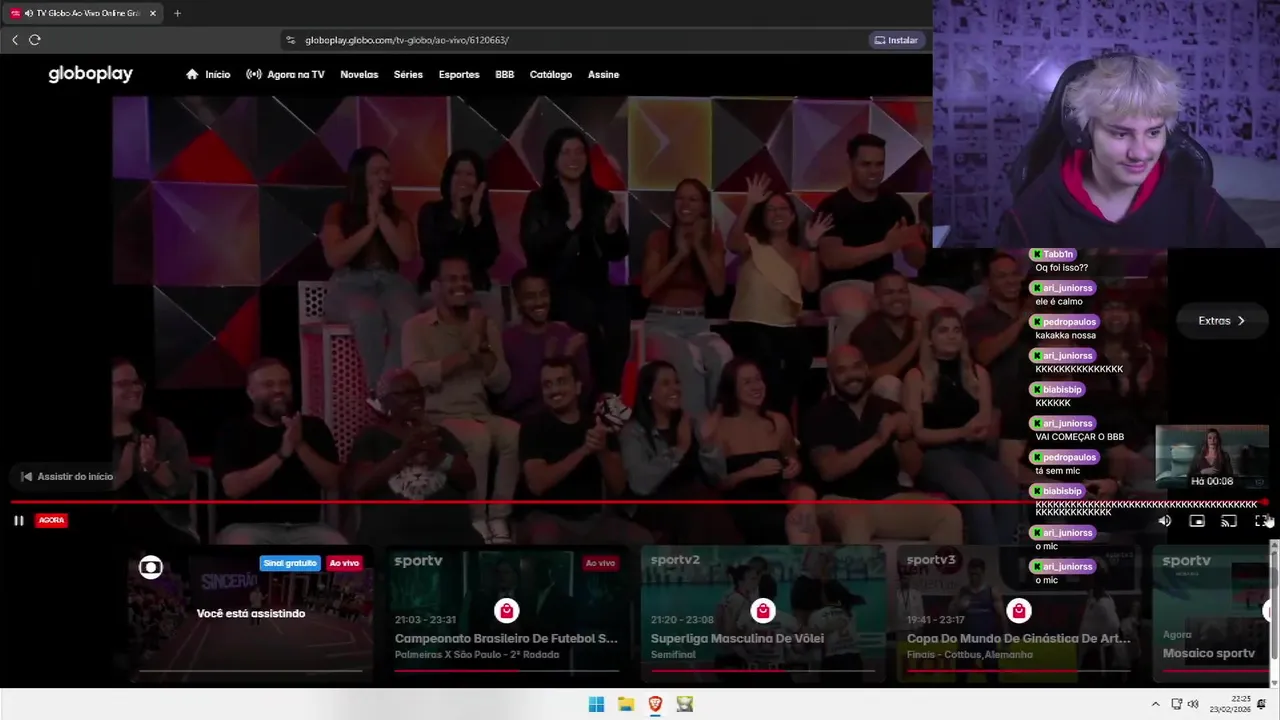Mute tab via speaker icon on tab

pyautogui.click(x=27, y=13)
